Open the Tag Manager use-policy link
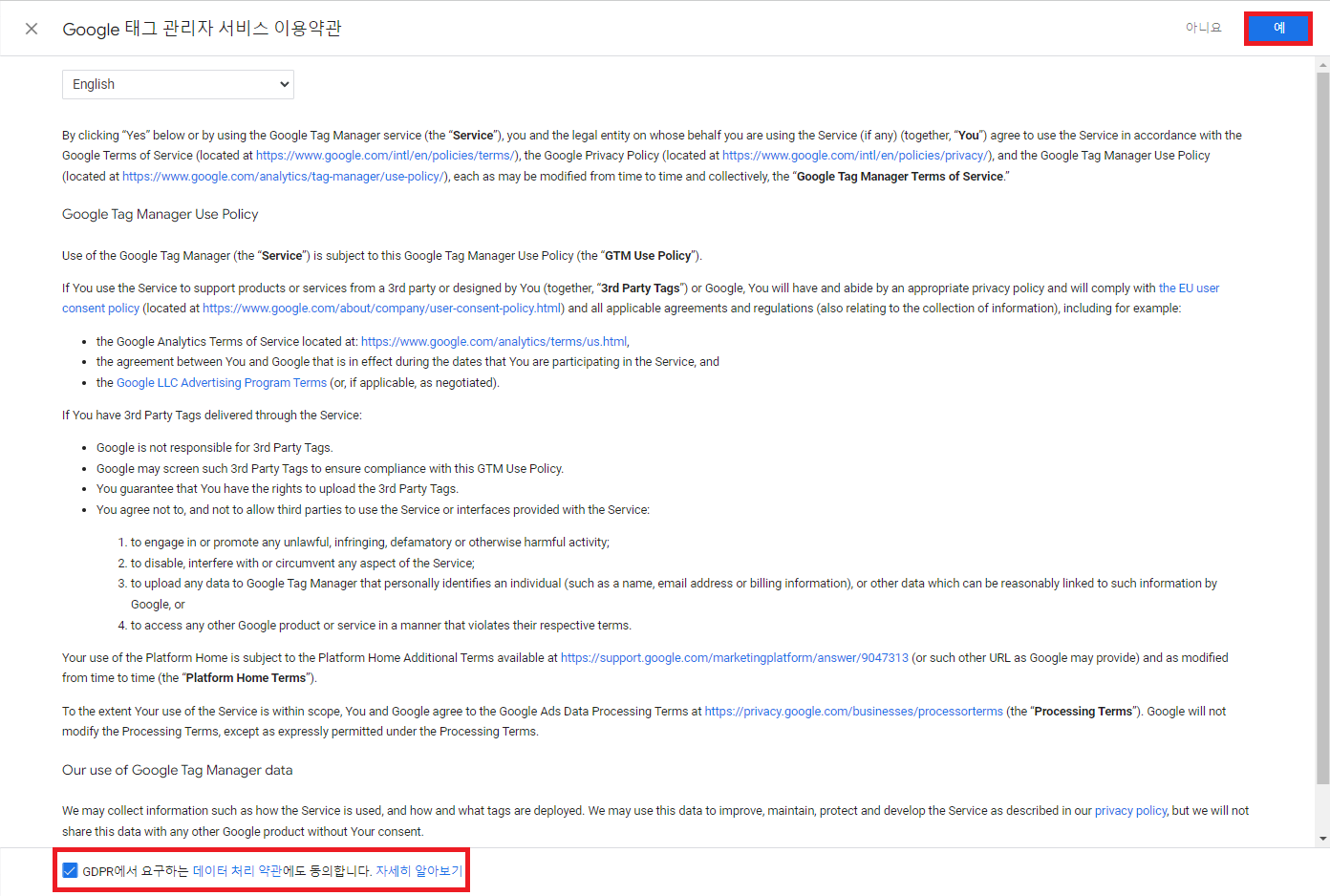 [282, 176]
